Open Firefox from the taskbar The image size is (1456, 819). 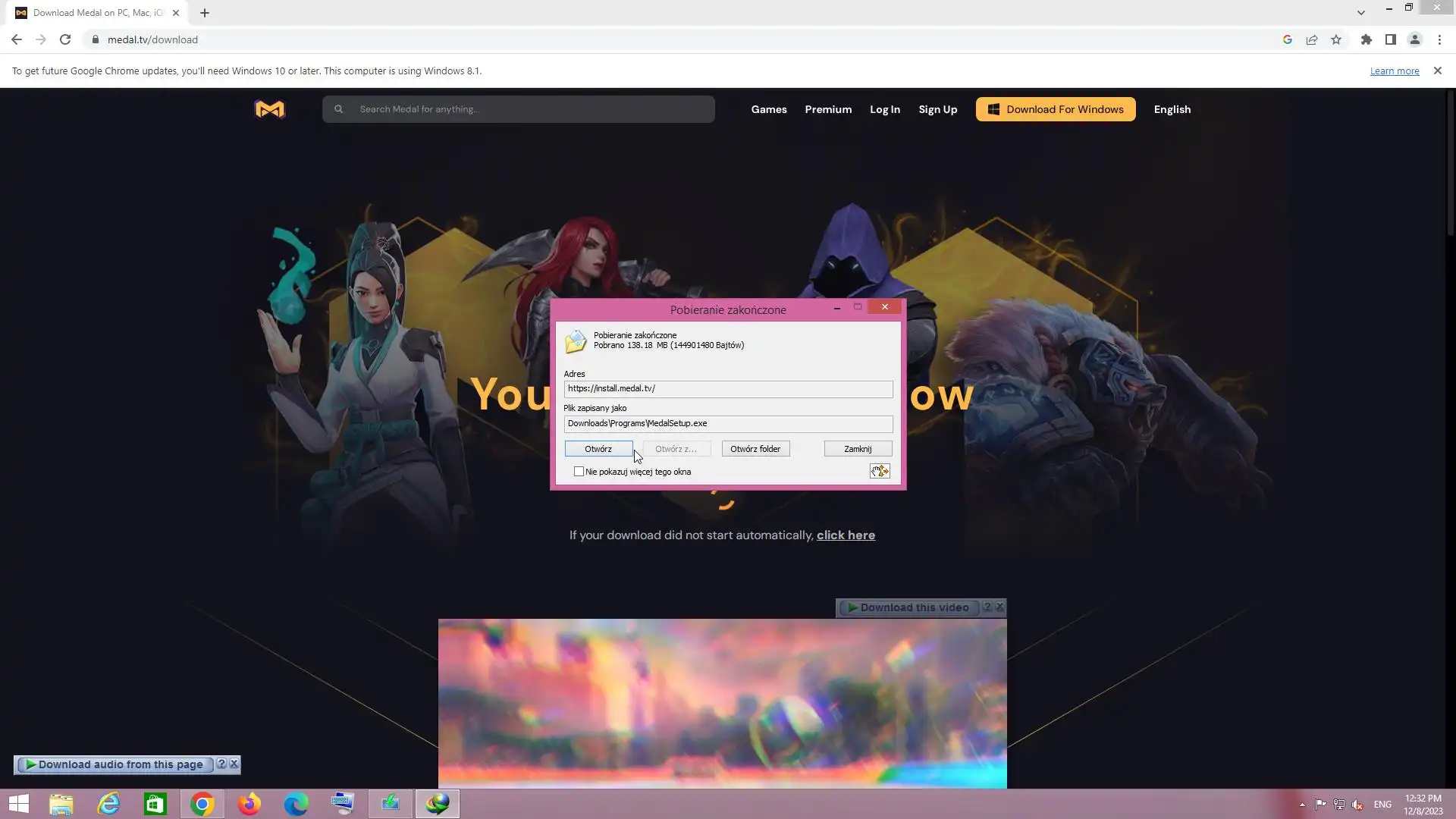(x=249, y=804)
